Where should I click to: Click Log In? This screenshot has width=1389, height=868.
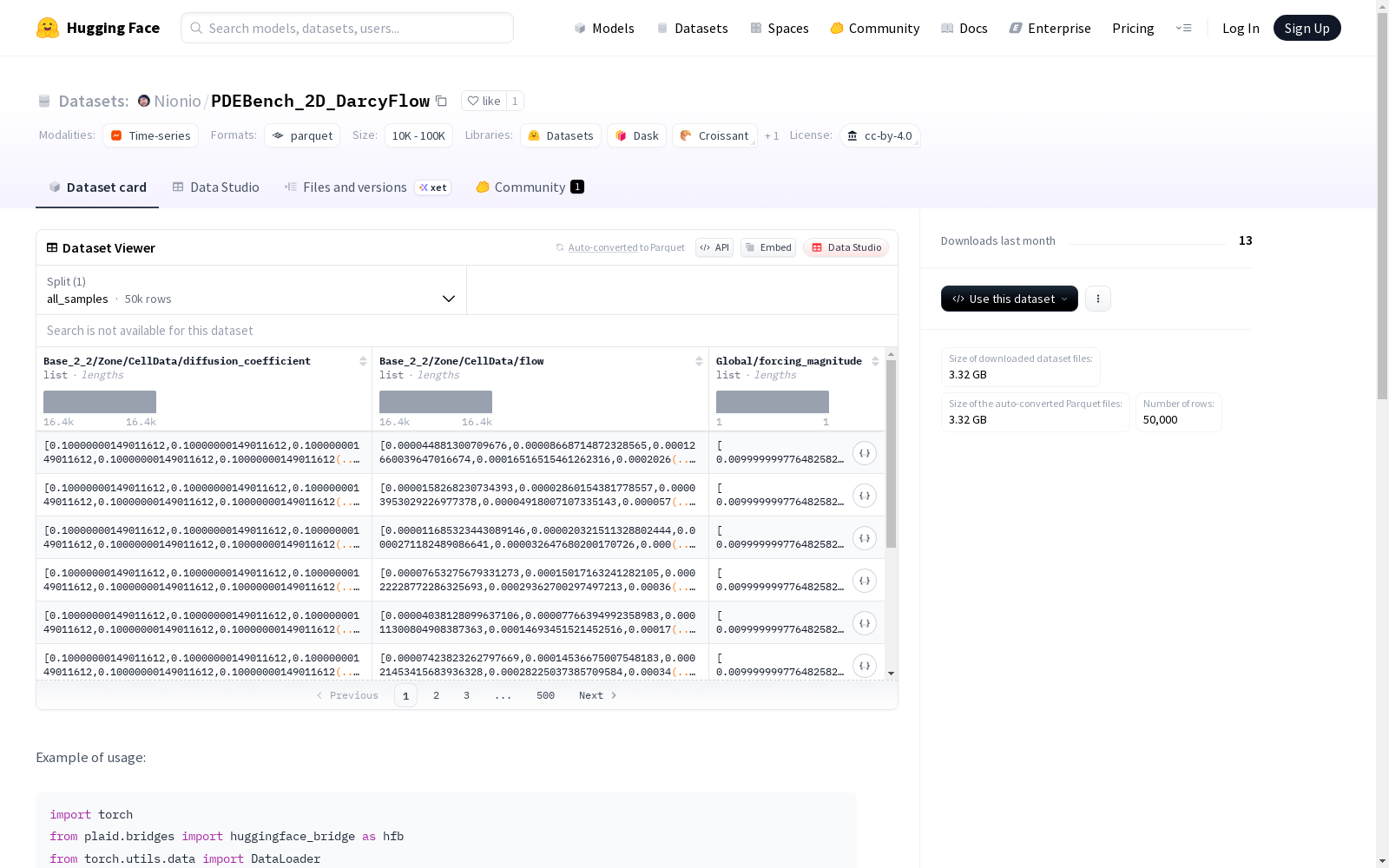point(1241,28)
